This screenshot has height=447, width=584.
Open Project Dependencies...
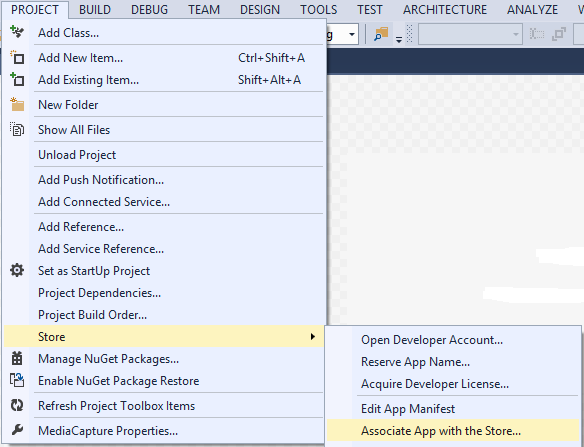tap(164, 292)
